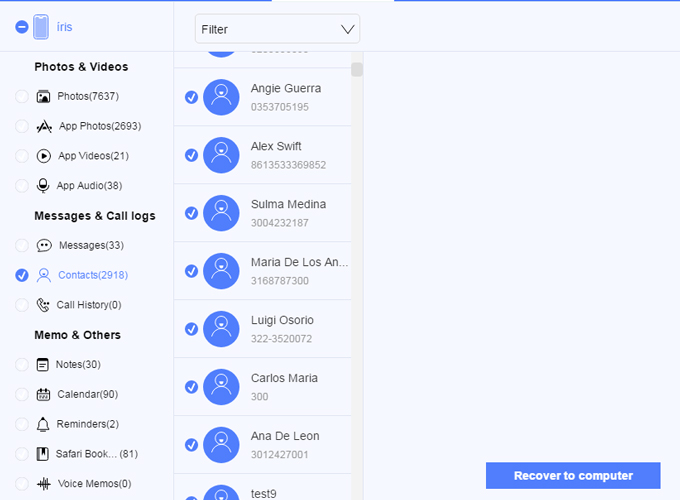Click phone number 3012427001

(280, 455)
